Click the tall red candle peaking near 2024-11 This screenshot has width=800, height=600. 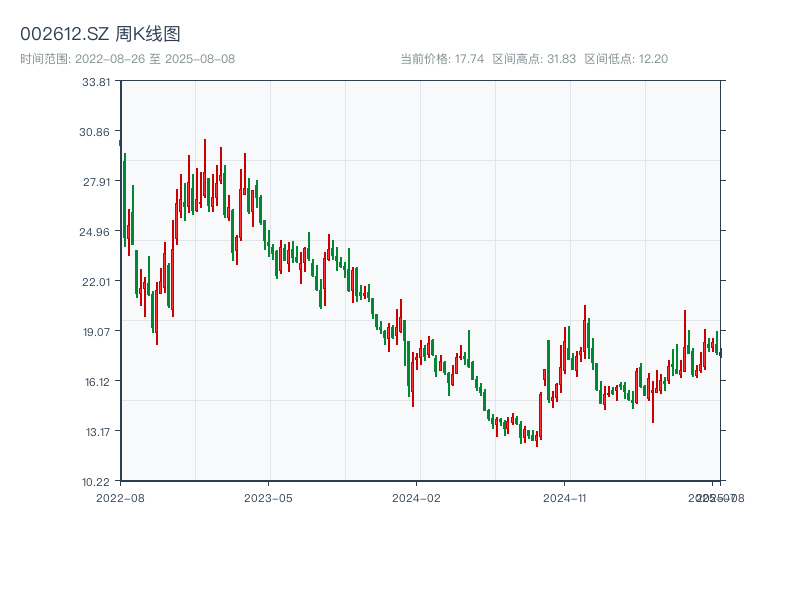click(x=585, y=332)
